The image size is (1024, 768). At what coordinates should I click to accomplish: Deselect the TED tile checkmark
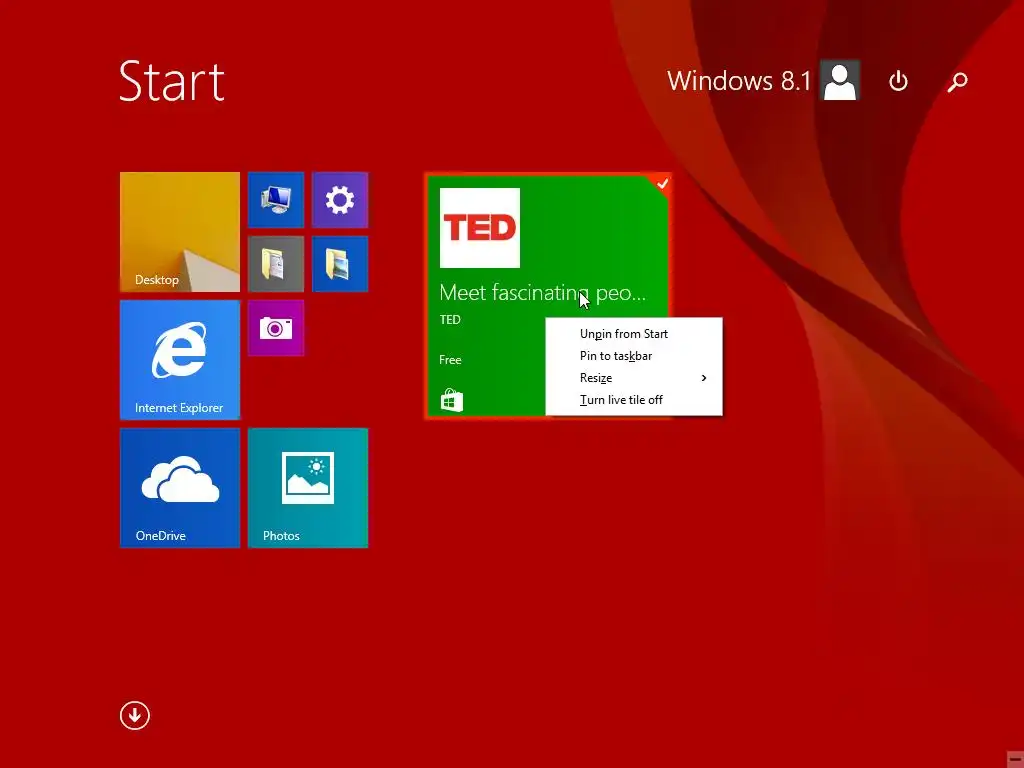tap(662, 184)
